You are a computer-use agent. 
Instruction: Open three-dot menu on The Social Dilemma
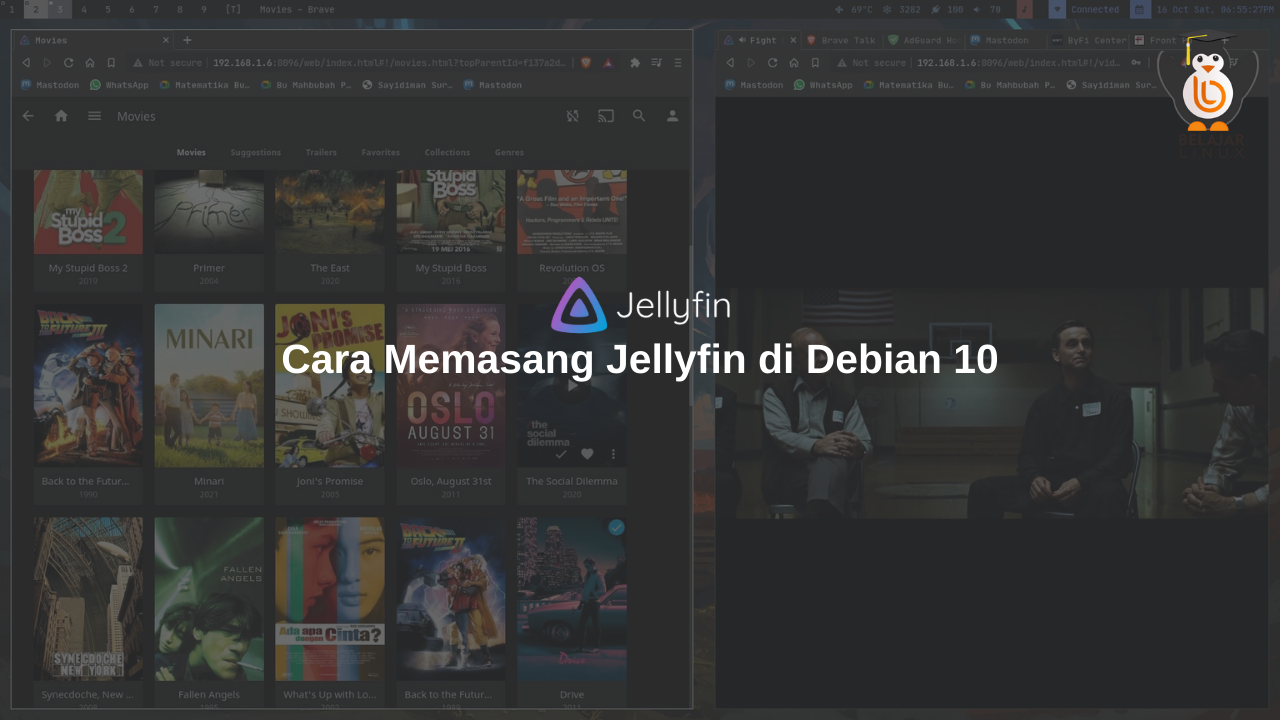tap(613, 454)
